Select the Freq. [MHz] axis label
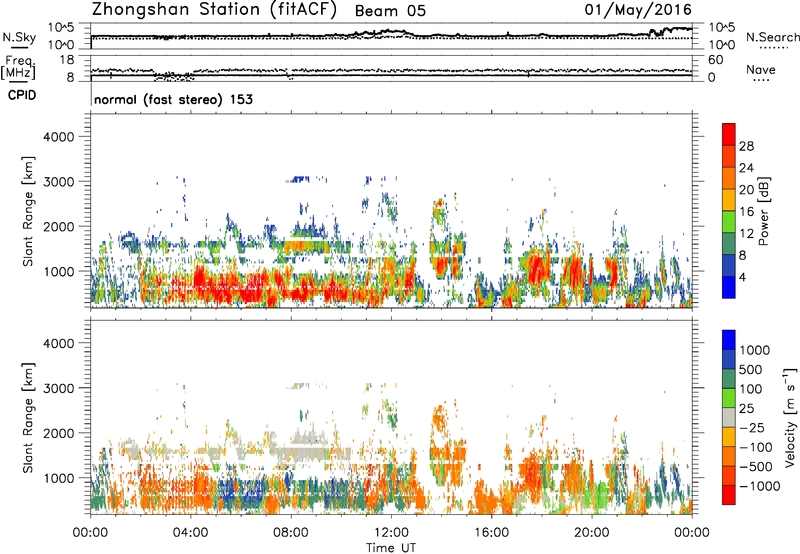The height and width of the screenshot is (554, 800). click(18, 67)
